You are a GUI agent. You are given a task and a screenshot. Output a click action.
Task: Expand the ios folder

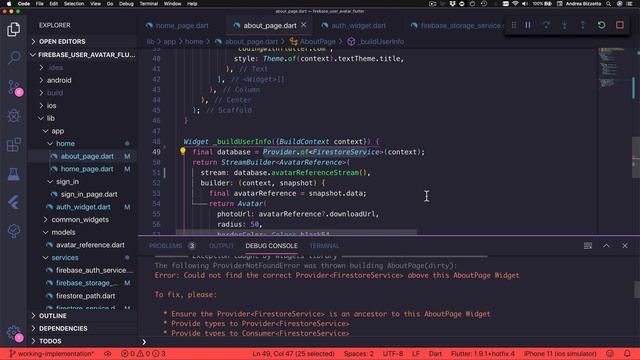pyautogui.click(x=51, y=106)
